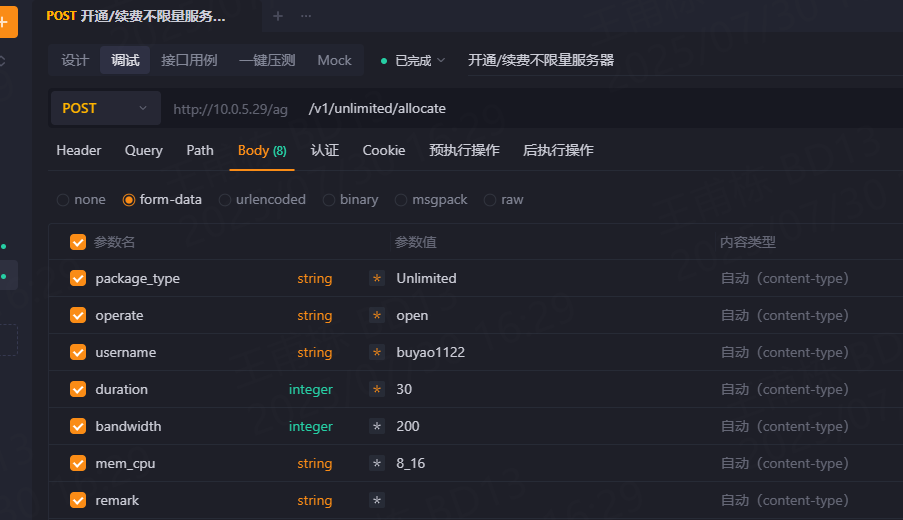This screenshot has width=903, height=520.
Task: Uncheck the operate parameter checkbox
Action: pyautogui.click(x=78, y=316)
